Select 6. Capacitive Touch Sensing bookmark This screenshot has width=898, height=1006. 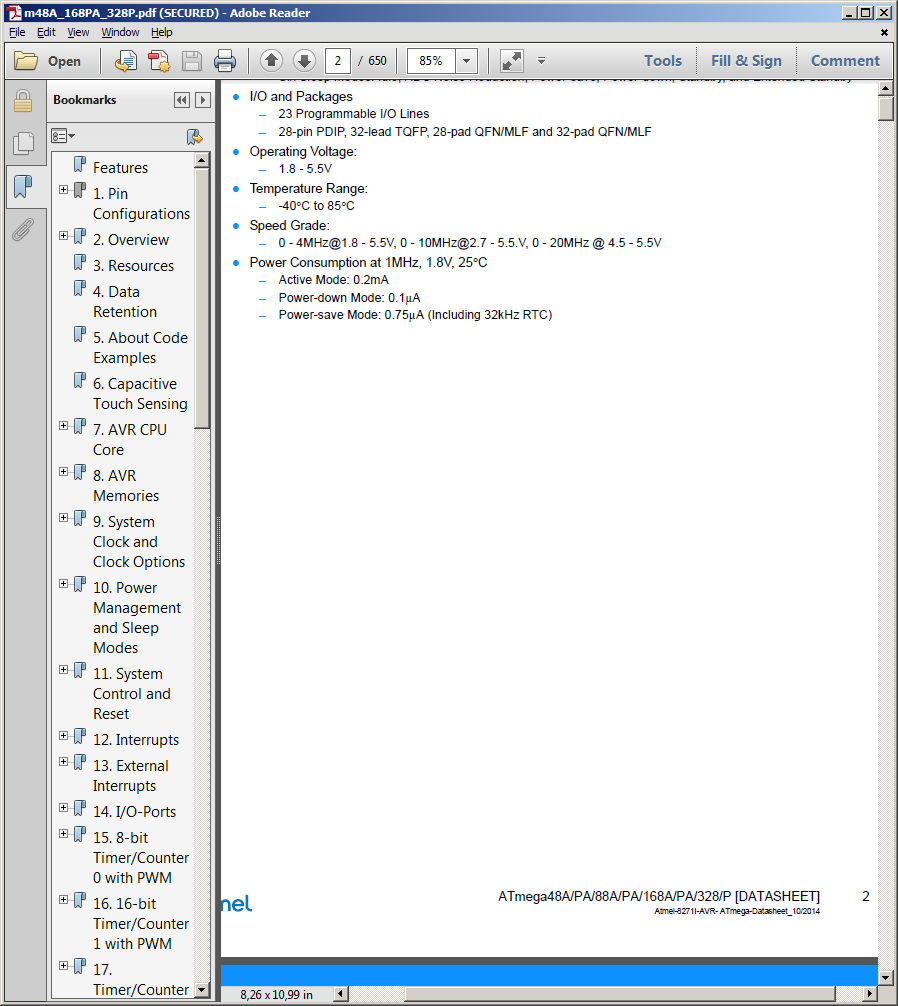tap(140, 394)
